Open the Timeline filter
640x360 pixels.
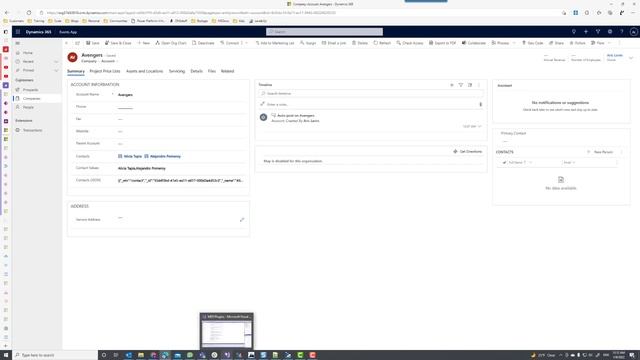point(461,85)
